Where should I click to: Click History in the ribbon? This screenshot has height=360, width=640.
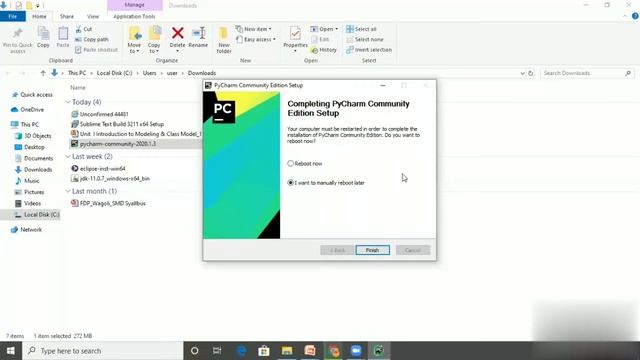coord(324,49)
